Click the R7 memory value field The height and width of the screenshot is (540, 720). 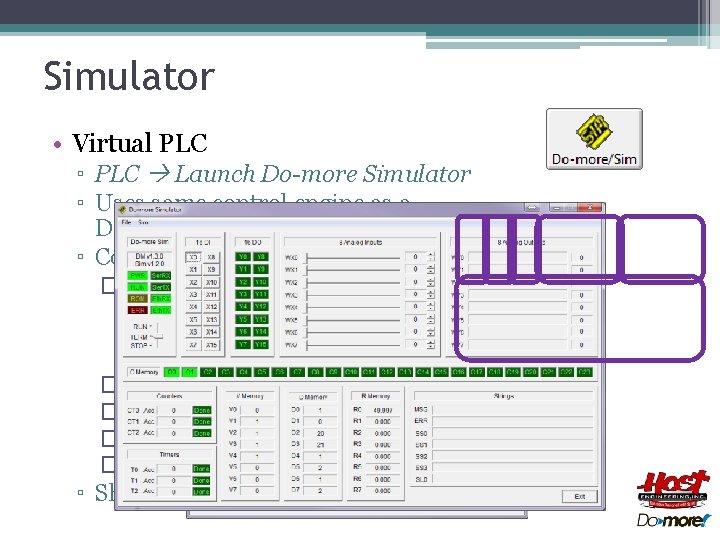pyautogui.click(x=382, y=490)
